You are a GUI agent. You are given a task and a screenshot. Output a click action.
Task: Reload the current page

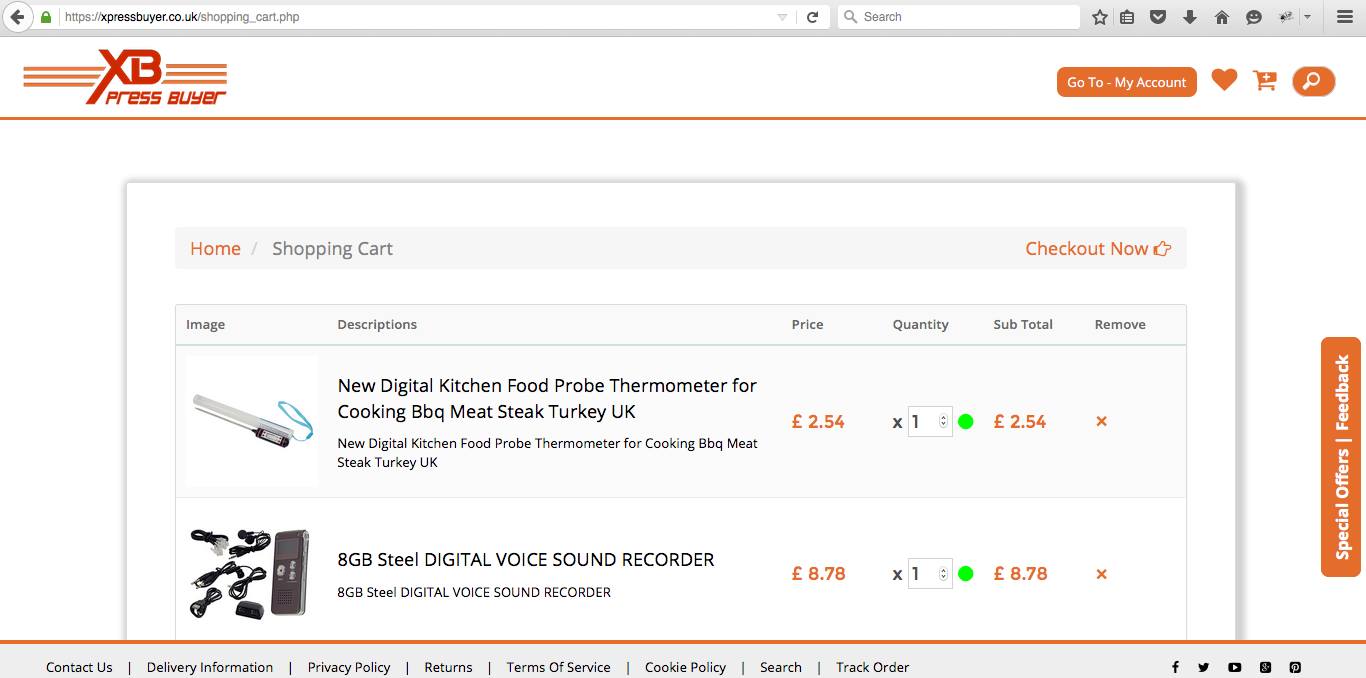[x=813, y=17]
